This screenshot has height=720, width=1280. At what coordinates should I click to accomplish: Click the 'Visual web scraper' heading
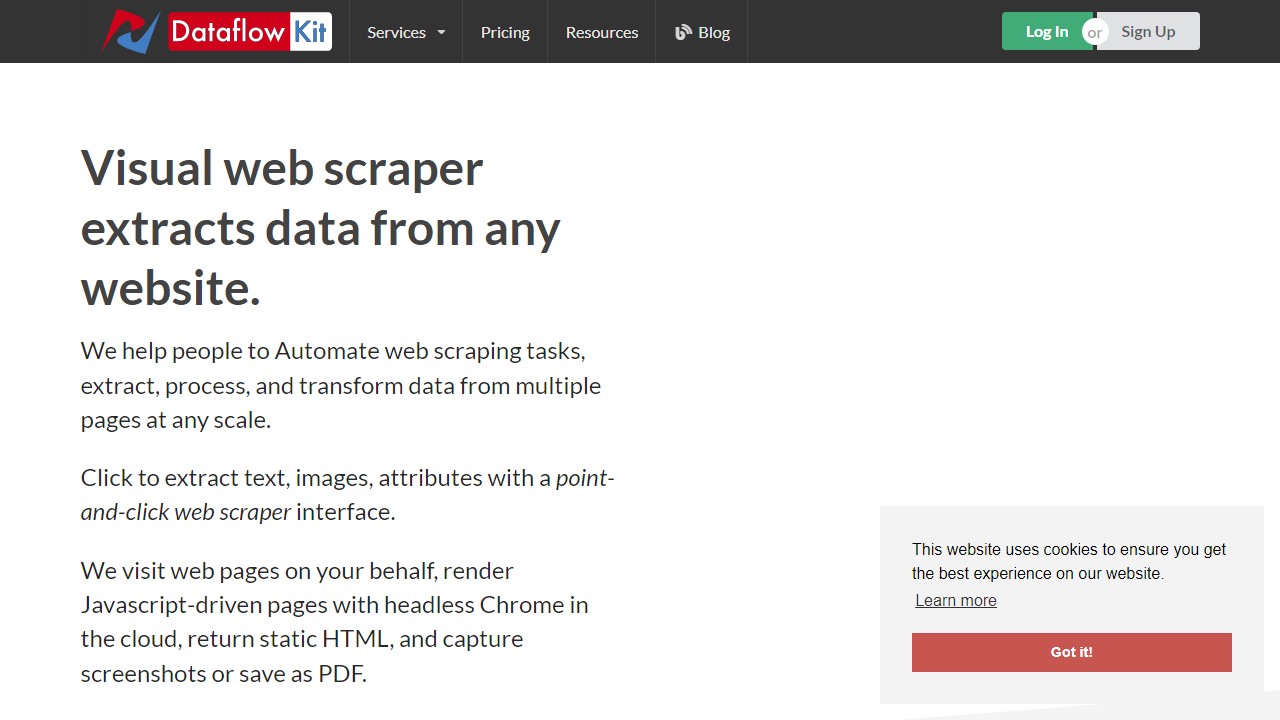(x=321, y=228)
